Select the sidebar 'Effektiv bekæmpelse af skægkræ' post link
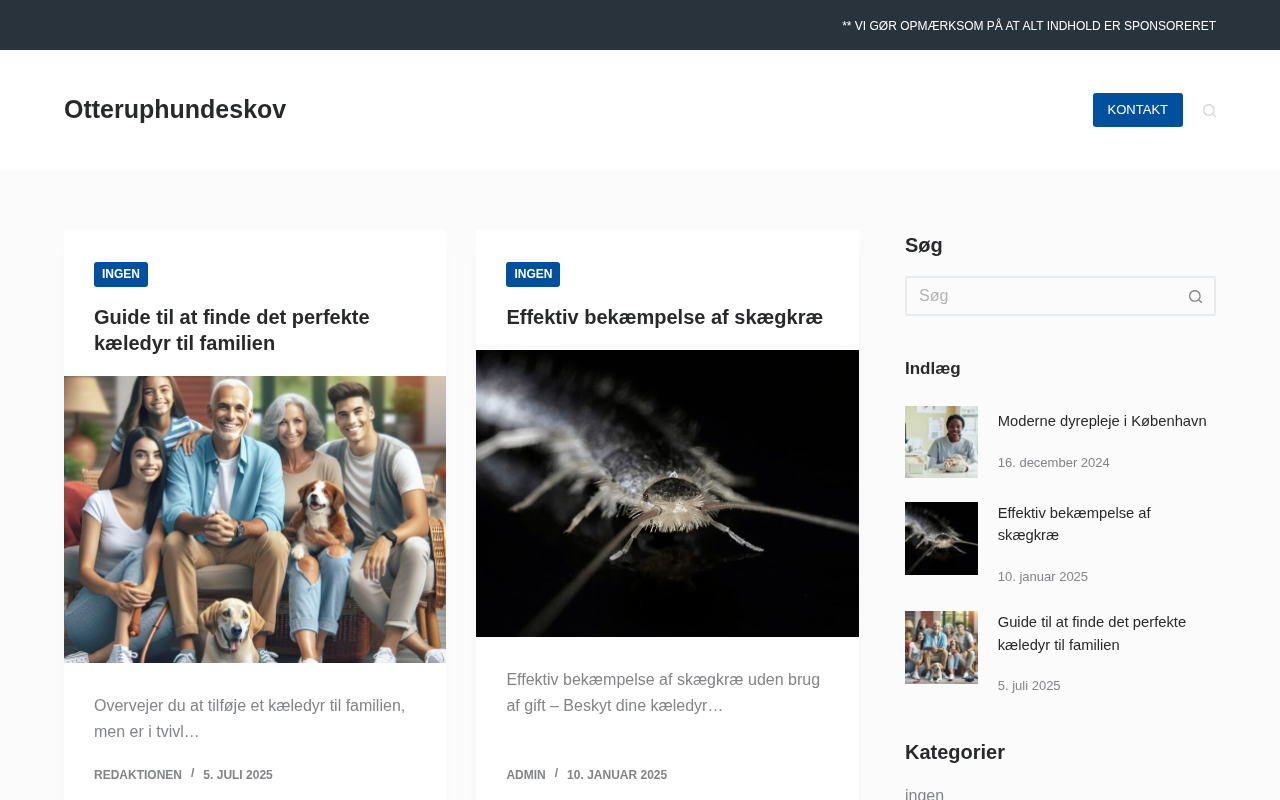 (x=1074, y=524)
